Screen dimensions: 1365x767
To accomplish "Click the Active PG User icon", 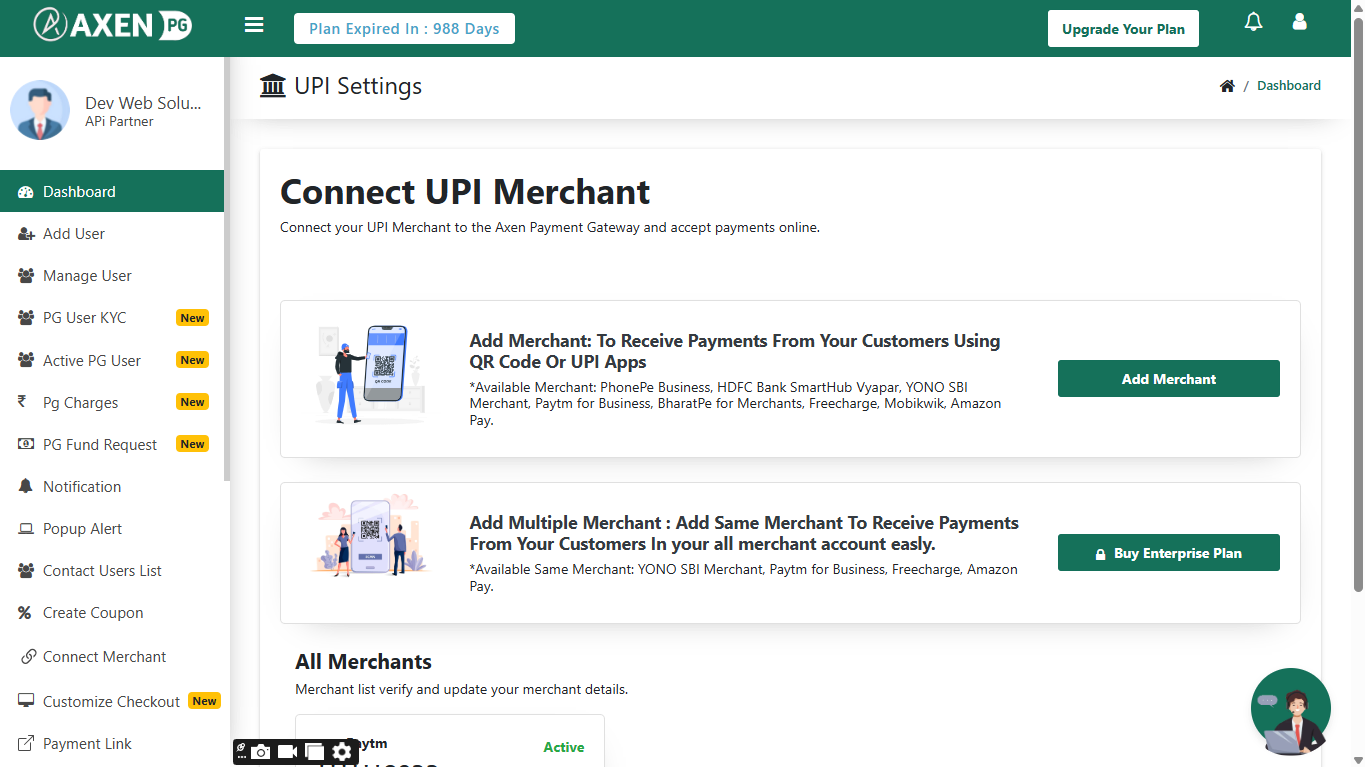I will (x=26, y=360).
